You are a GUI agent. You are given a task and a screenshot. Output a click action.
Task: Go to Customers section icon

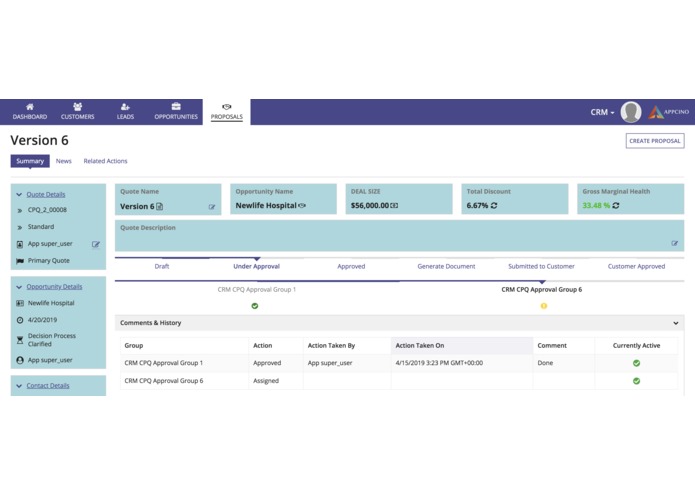pos(78,107)
